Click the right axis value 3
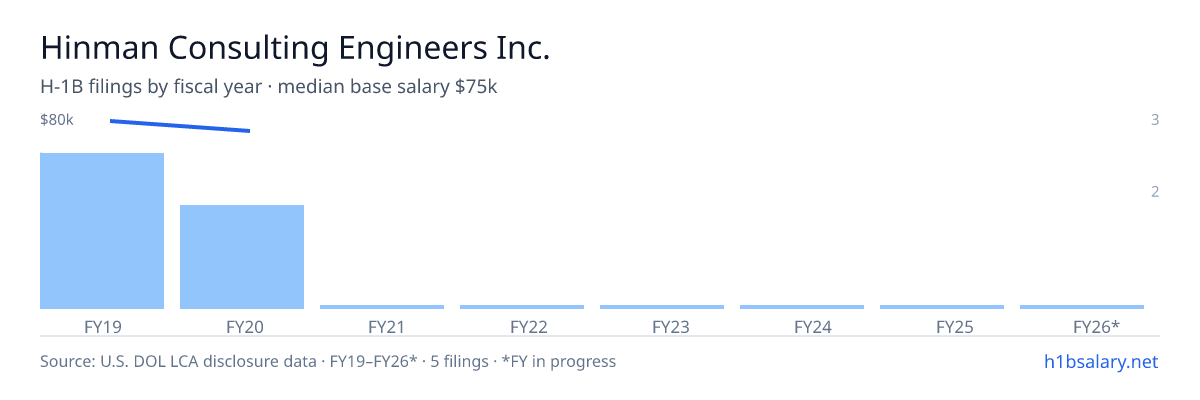The image size is (1200, 400). tap(1155, 120)
